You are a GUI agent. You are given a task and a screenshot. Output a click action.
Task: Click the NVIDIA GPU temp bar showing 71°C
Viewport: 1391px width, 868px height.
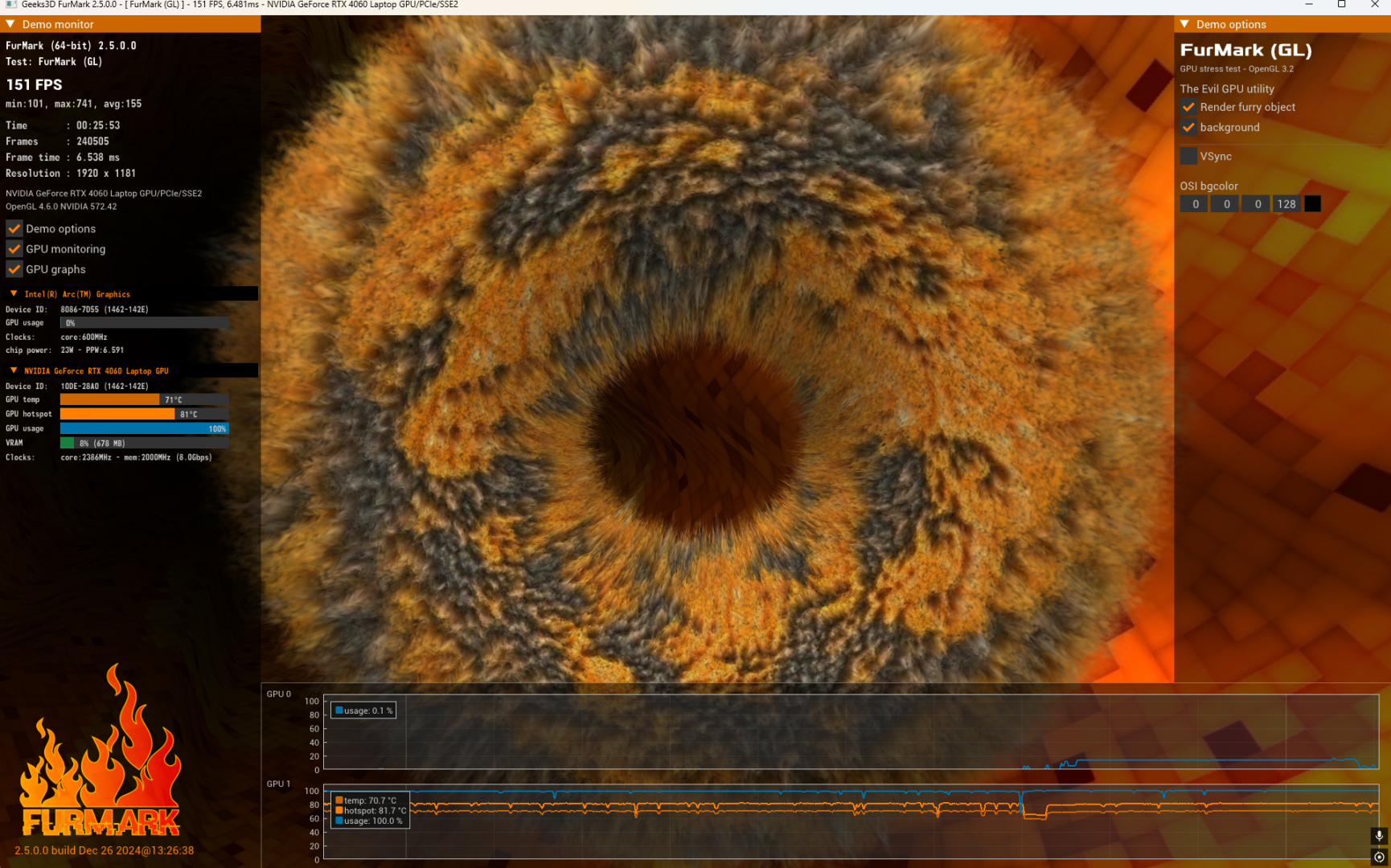(145, 399)
